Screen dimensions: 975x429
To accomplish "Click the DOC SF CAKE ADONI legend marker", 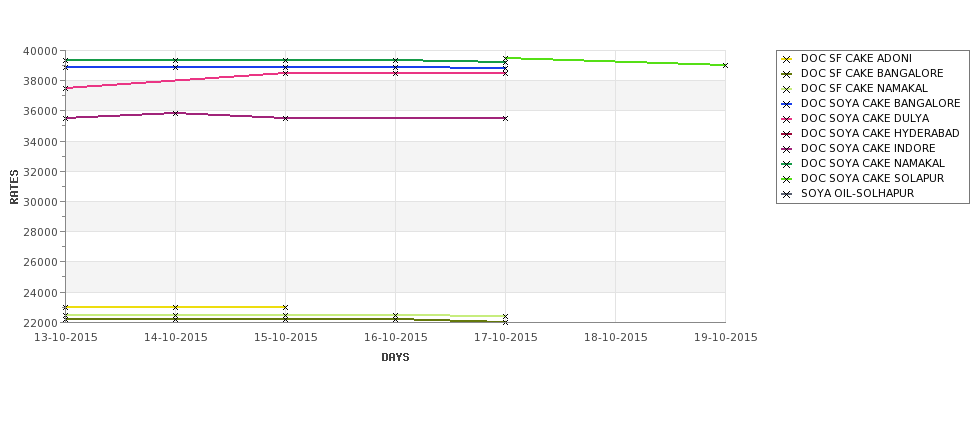I will 786,59.
